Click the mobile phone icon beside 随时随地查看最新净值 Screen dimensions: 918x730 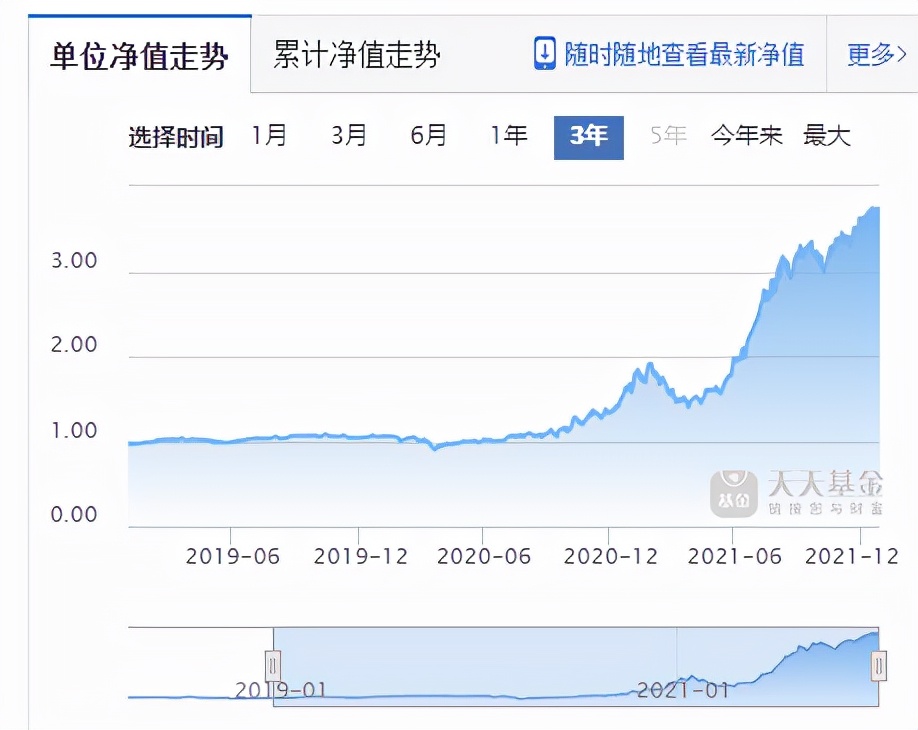tap(544, 55)
